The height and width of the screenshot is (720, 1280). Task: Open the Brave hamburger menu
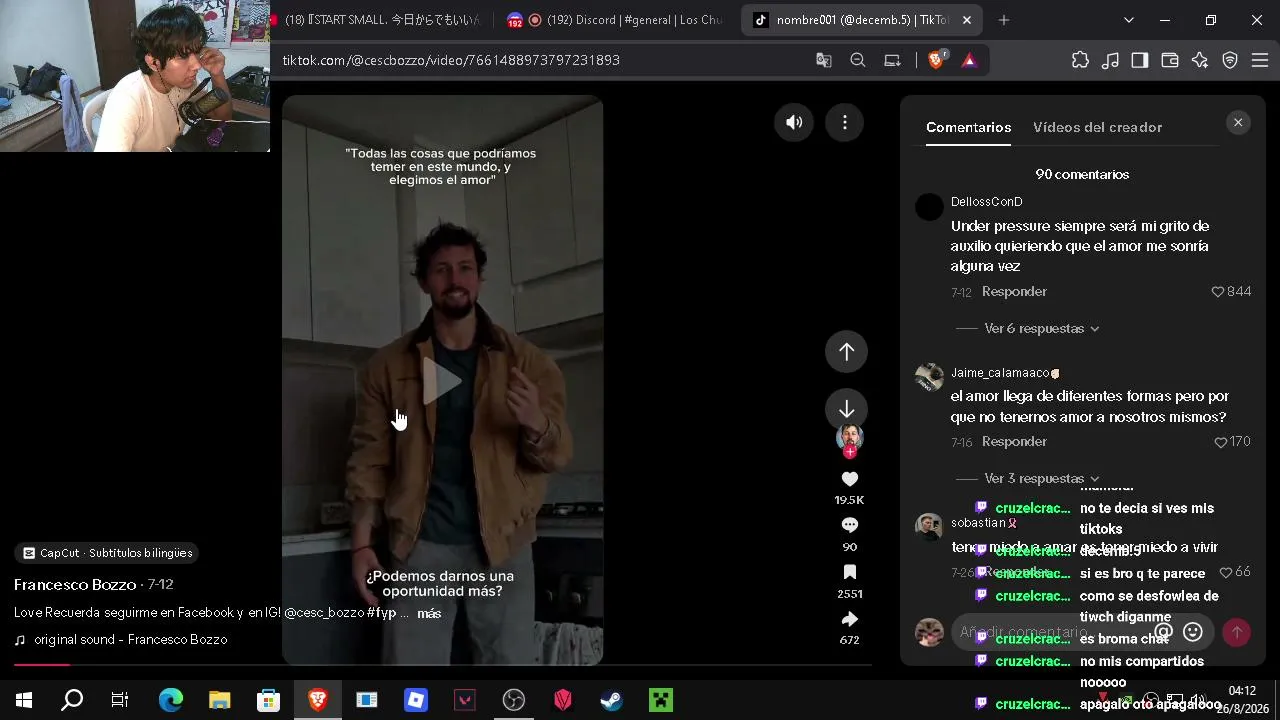coord(1260,60)
